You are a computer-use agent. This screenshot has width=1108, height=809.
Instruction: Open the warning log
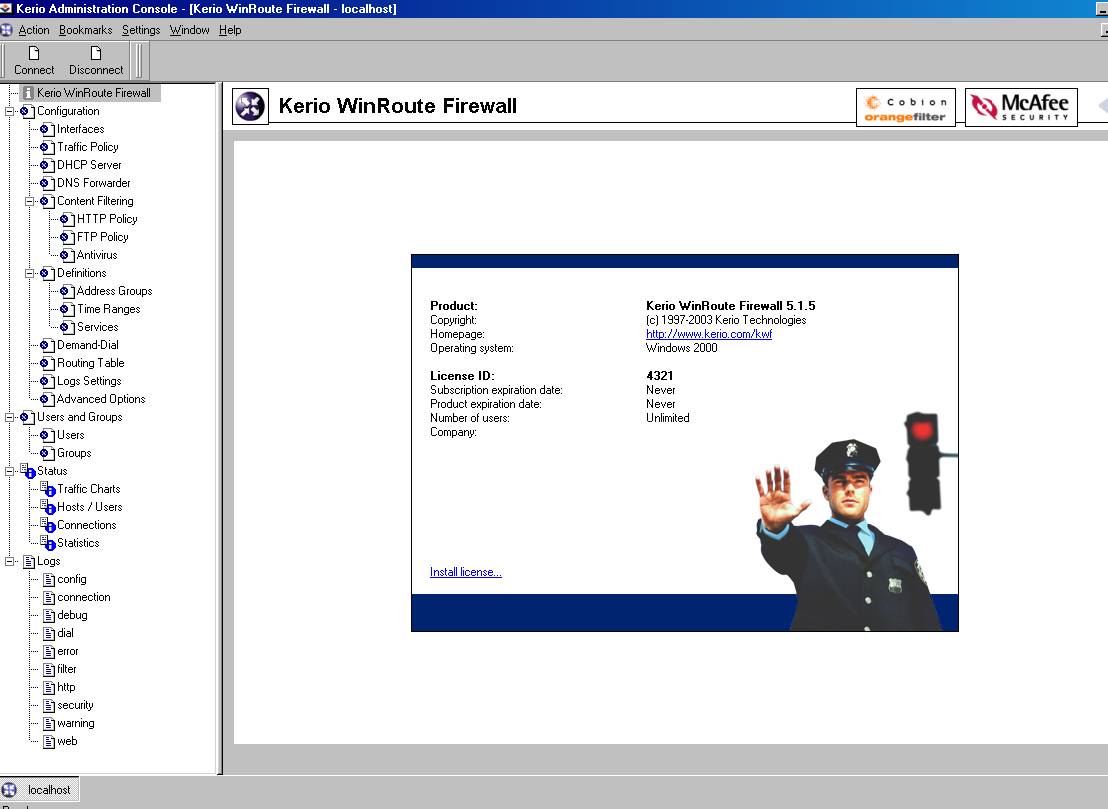[76, 724]
